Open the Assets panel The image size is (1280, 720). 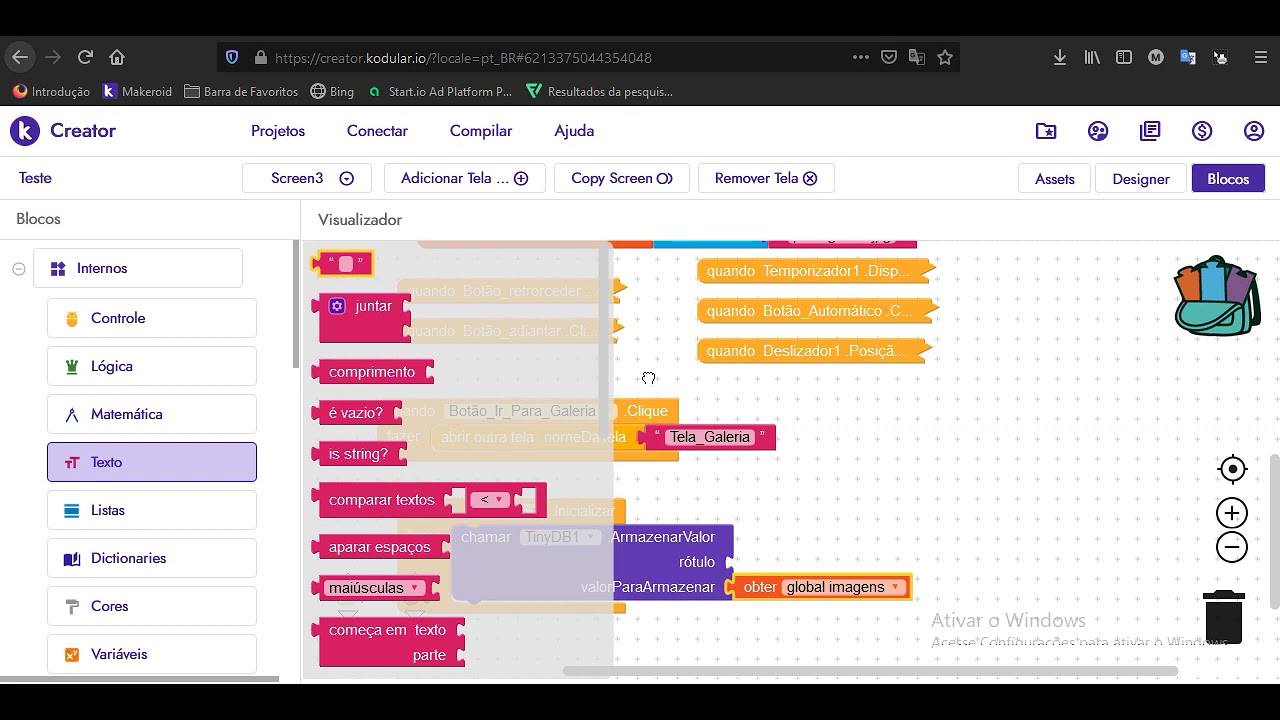coord(1055,179)
